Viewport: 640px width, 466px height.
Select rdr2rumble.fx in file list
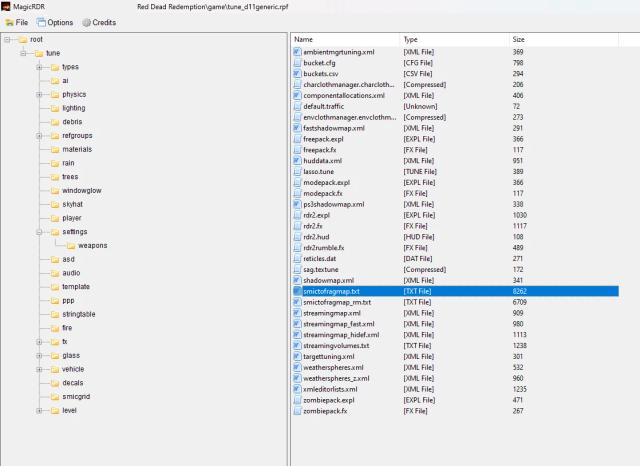[324, 248]
